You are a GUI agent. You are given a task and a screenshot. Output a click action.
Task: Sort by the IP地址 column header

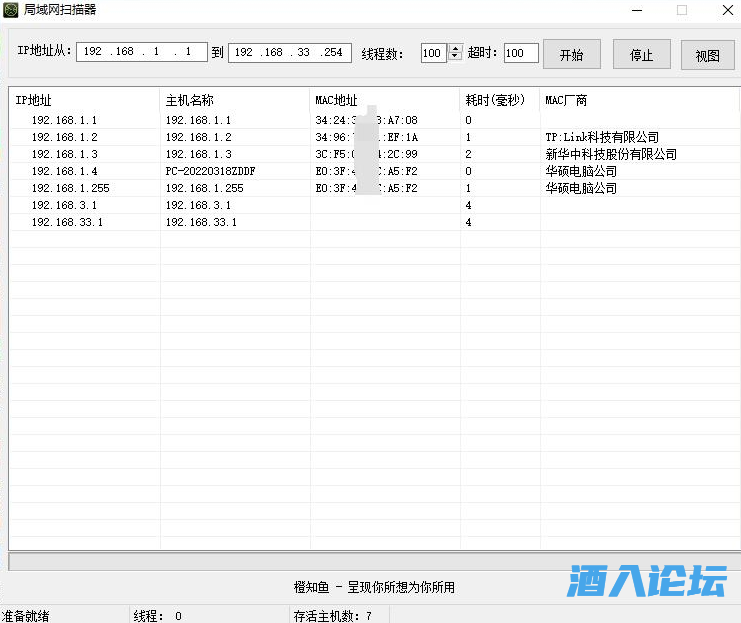point(84,100)
